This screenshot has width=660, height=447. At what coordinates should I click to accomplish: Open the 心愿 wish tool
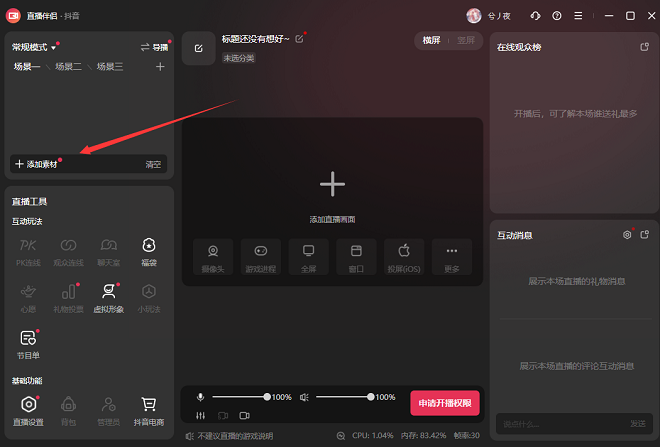pos(28,298)
